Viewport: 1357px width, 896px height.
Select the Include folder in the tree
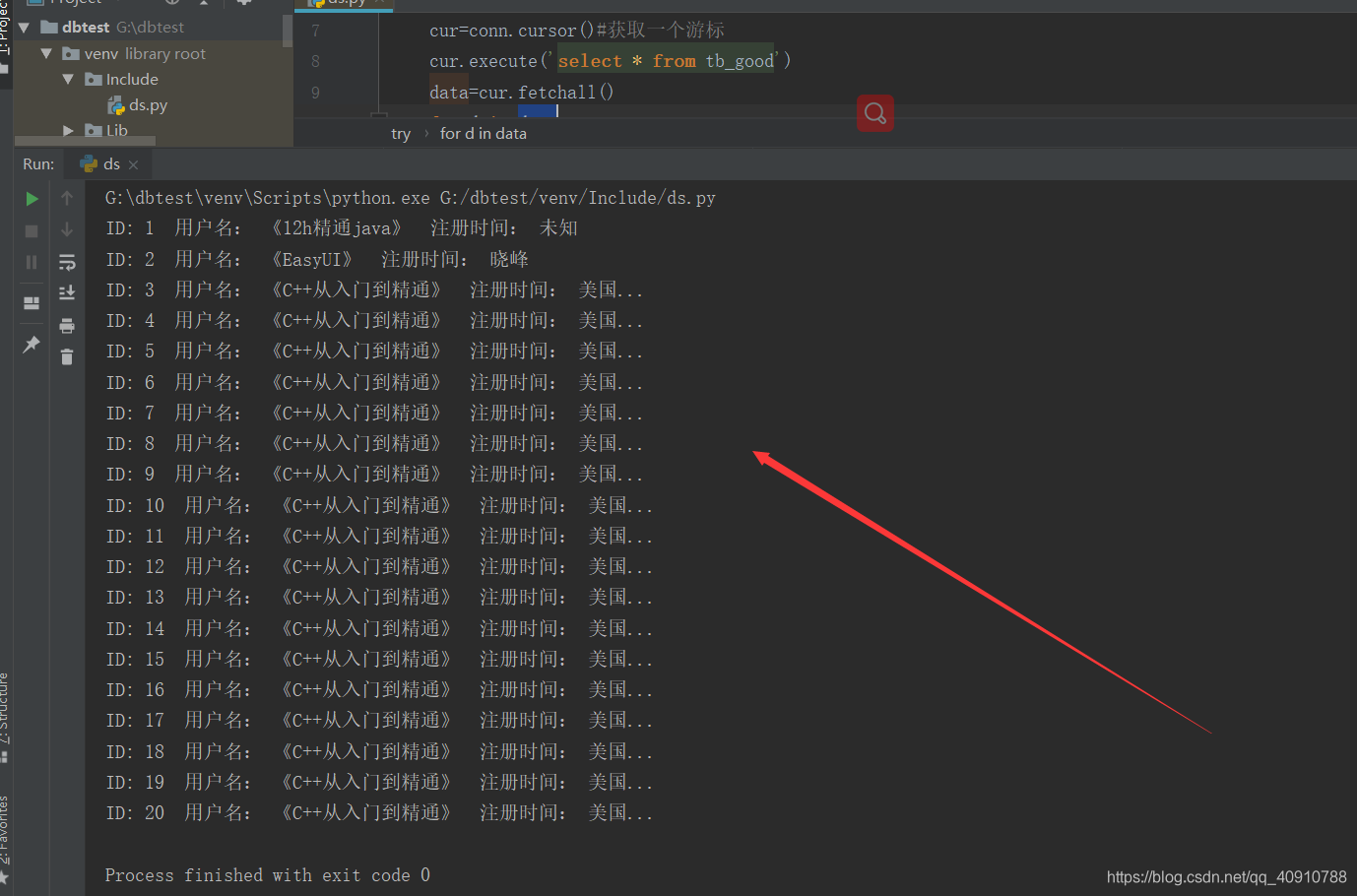click(122, 79)
